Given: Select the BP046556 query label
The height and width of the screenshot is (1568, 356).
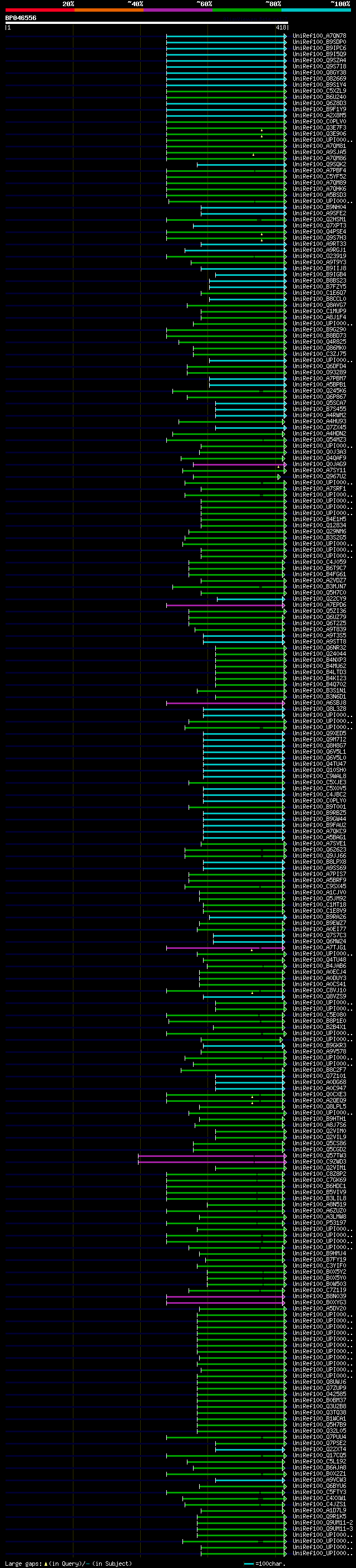Looking at the screenshot, I should pyautogui.click(x=21, y=18).
